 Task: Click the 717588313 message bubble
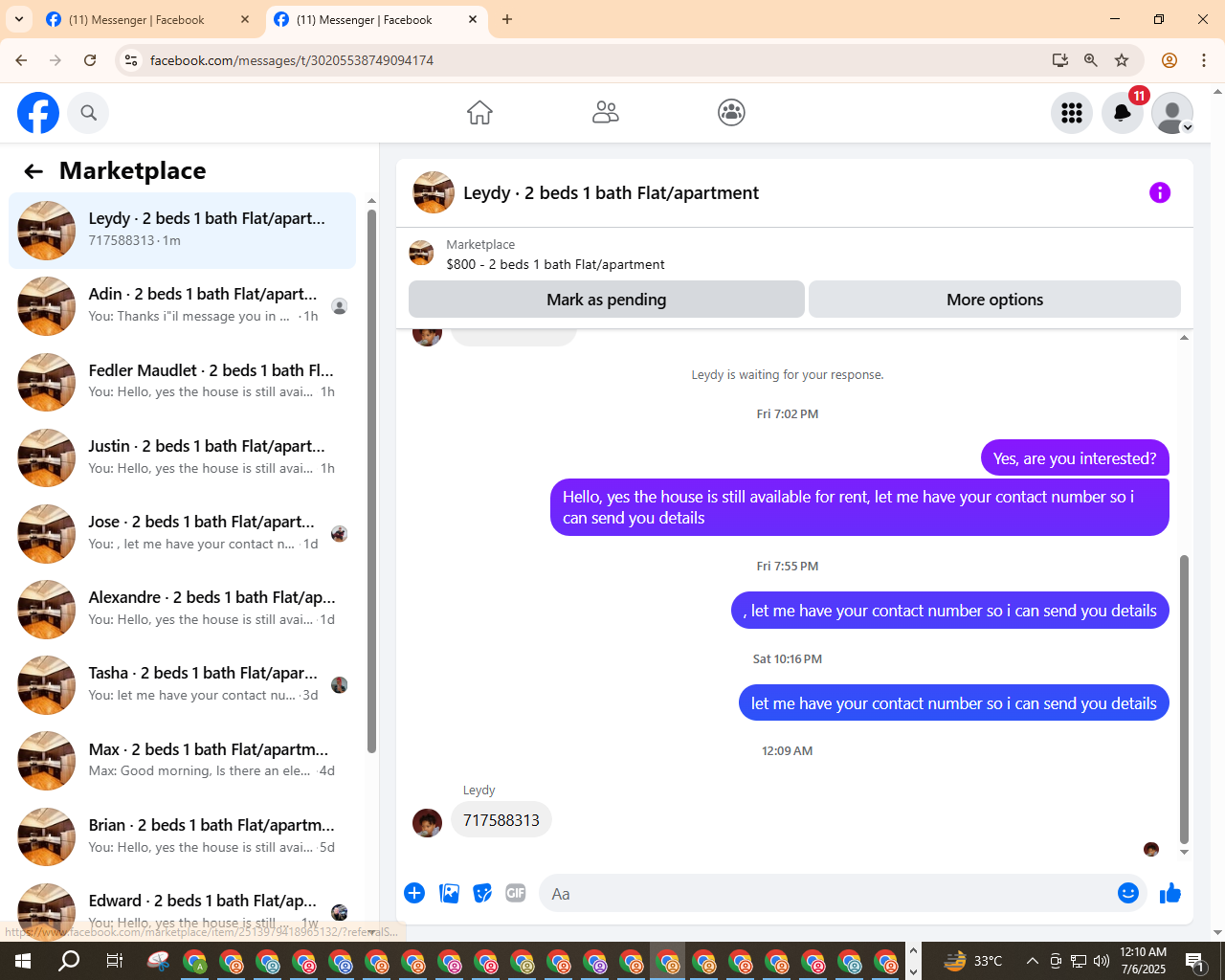click(501, 820)
